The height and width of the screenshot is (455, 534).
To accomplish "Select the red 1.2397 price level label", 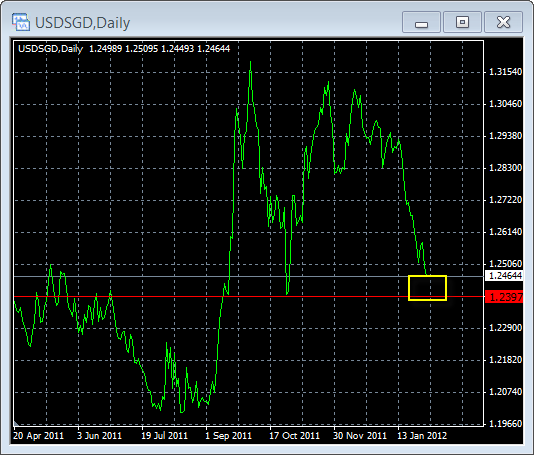I will pos(504,297).
